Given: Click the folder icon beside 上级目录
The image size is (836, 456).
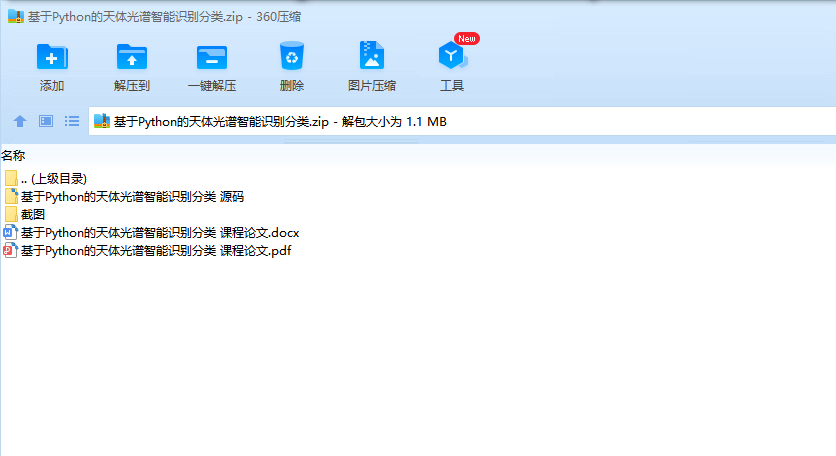Looking at the screenshot, I should [x=11, y=178].
